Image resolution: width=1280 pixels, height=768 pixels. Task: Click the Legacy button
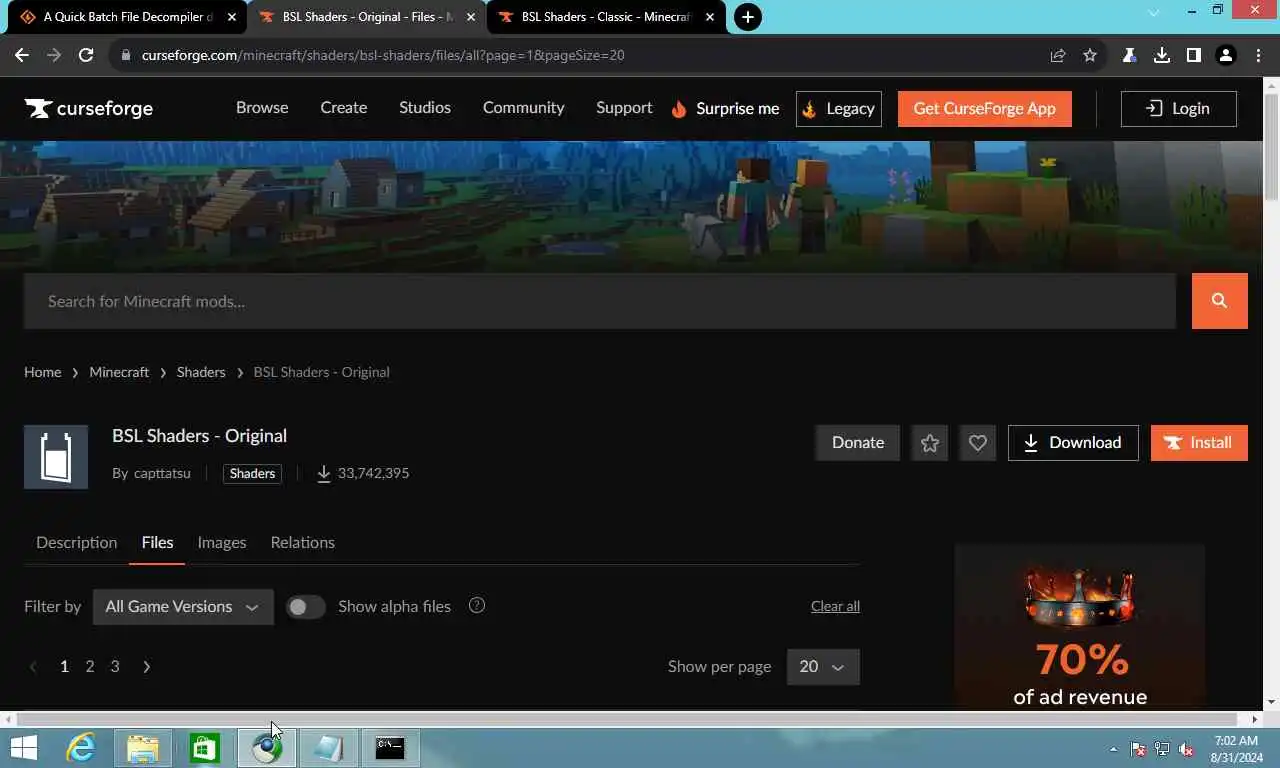point(839,108)
